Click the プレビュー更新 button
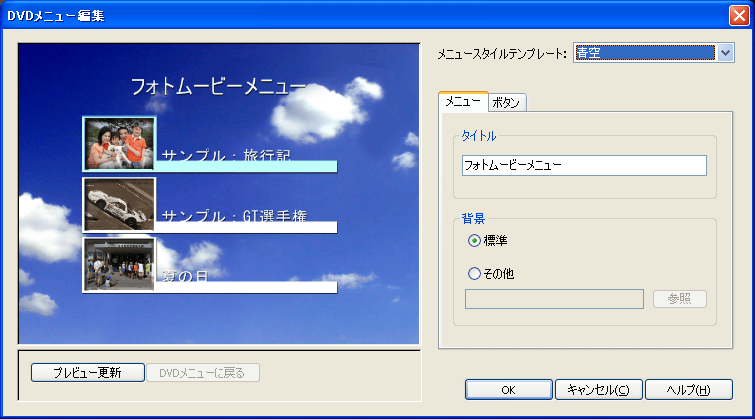Image resolution: width=755 pixels, height=419 pixels. pos(88,372)
